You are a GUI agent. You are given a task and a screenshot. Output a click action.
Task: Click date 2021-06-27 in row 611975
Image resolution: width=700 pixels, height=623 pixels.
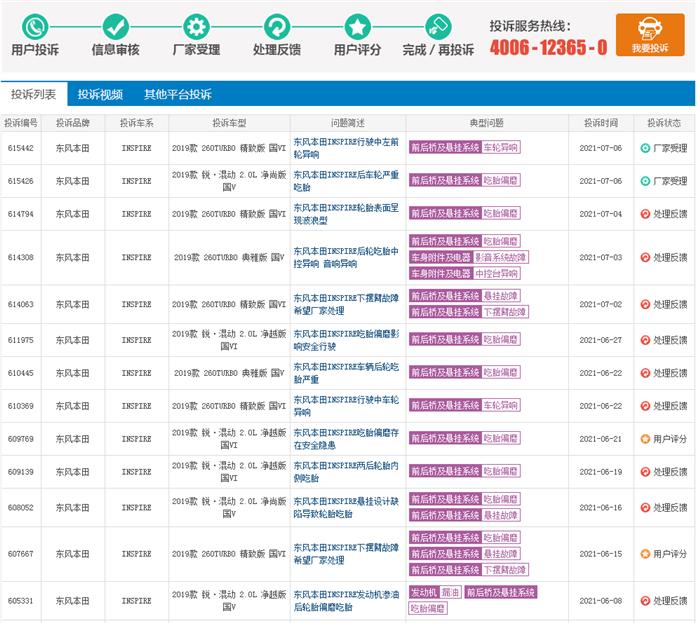click(x=600, y=340)
